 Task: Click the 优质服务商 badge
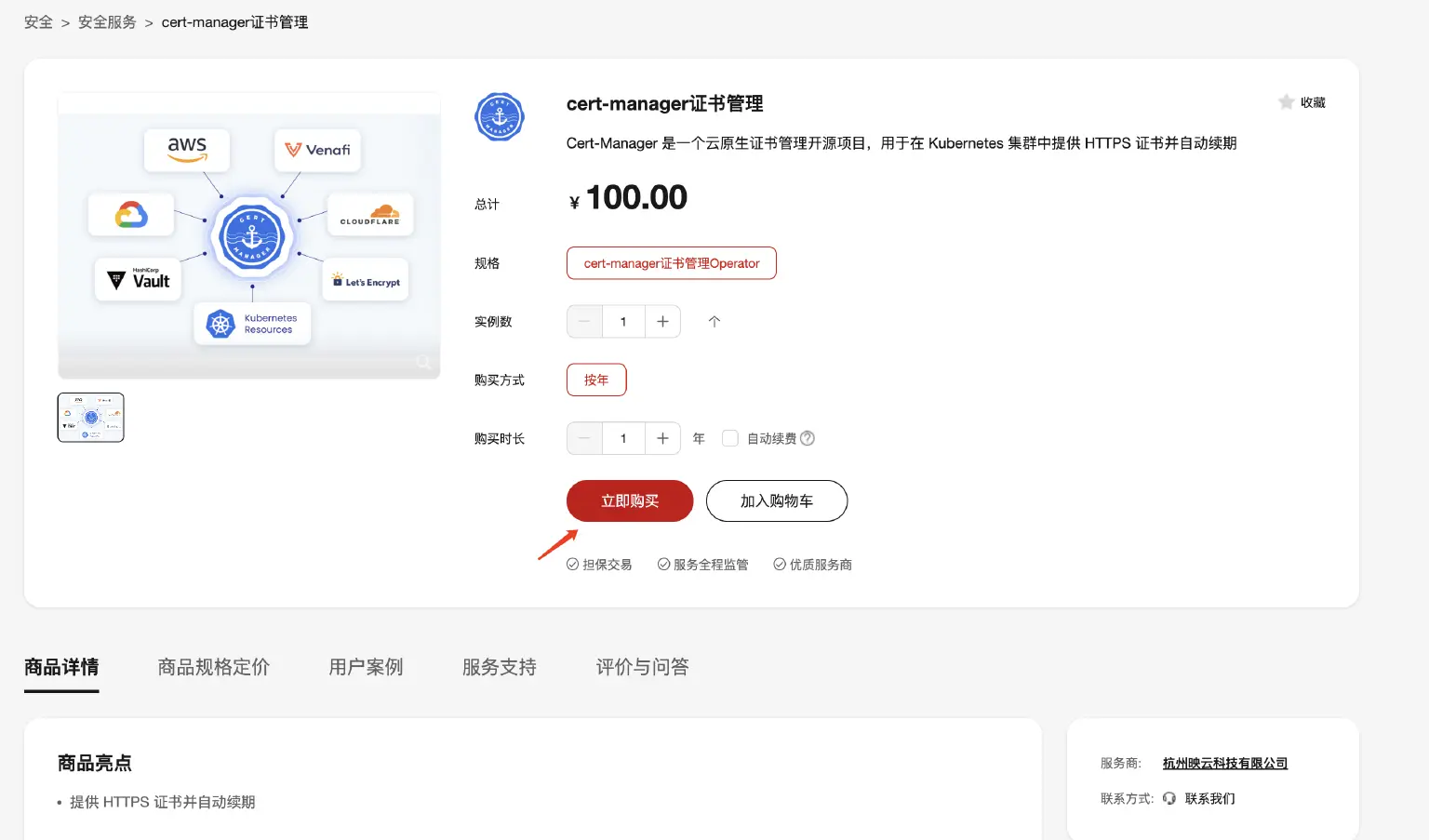coord(812,564)
